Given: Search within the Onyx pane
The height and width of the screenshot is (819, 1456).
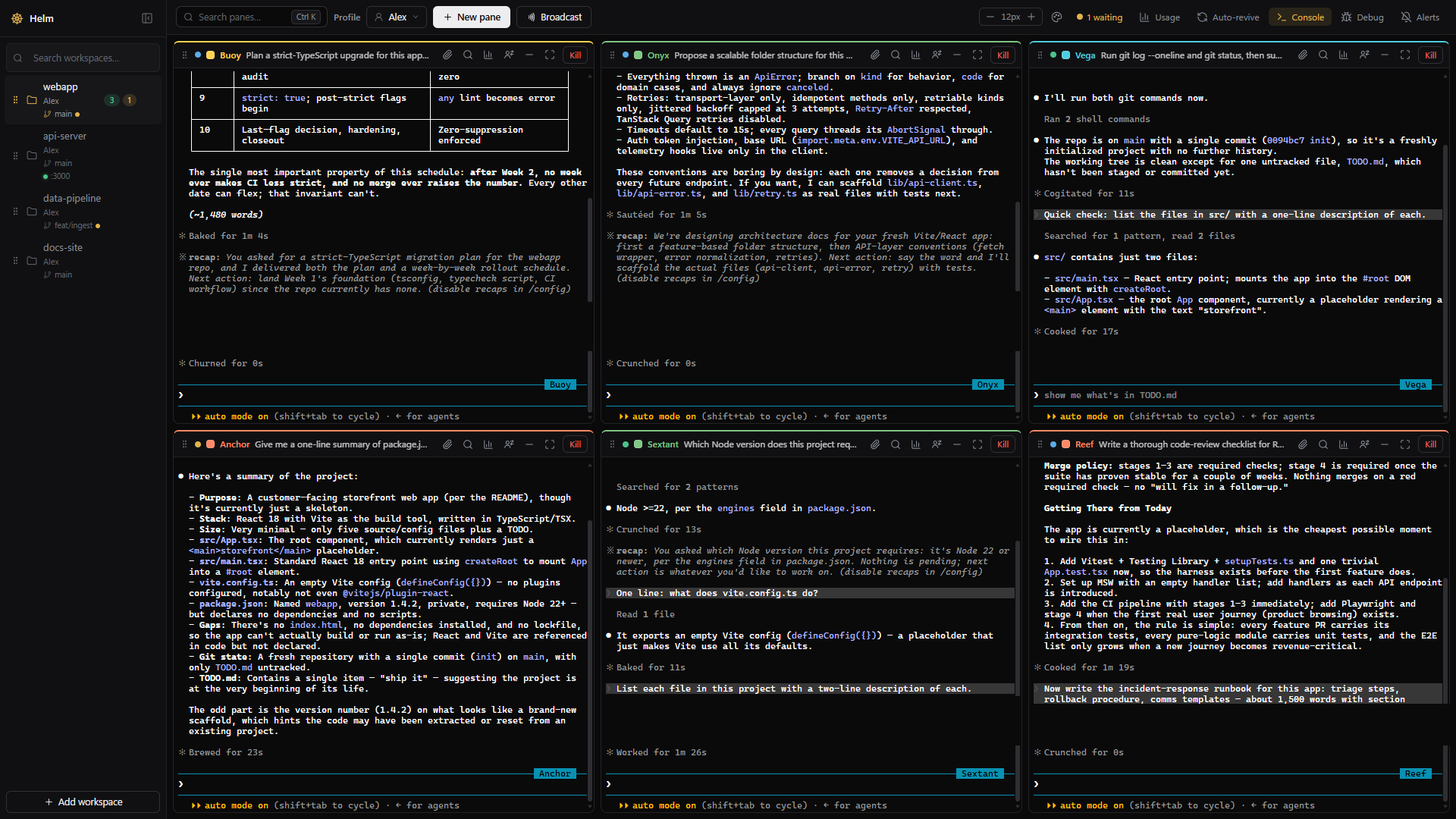Looking at the screenshot, I should (896, 55).
